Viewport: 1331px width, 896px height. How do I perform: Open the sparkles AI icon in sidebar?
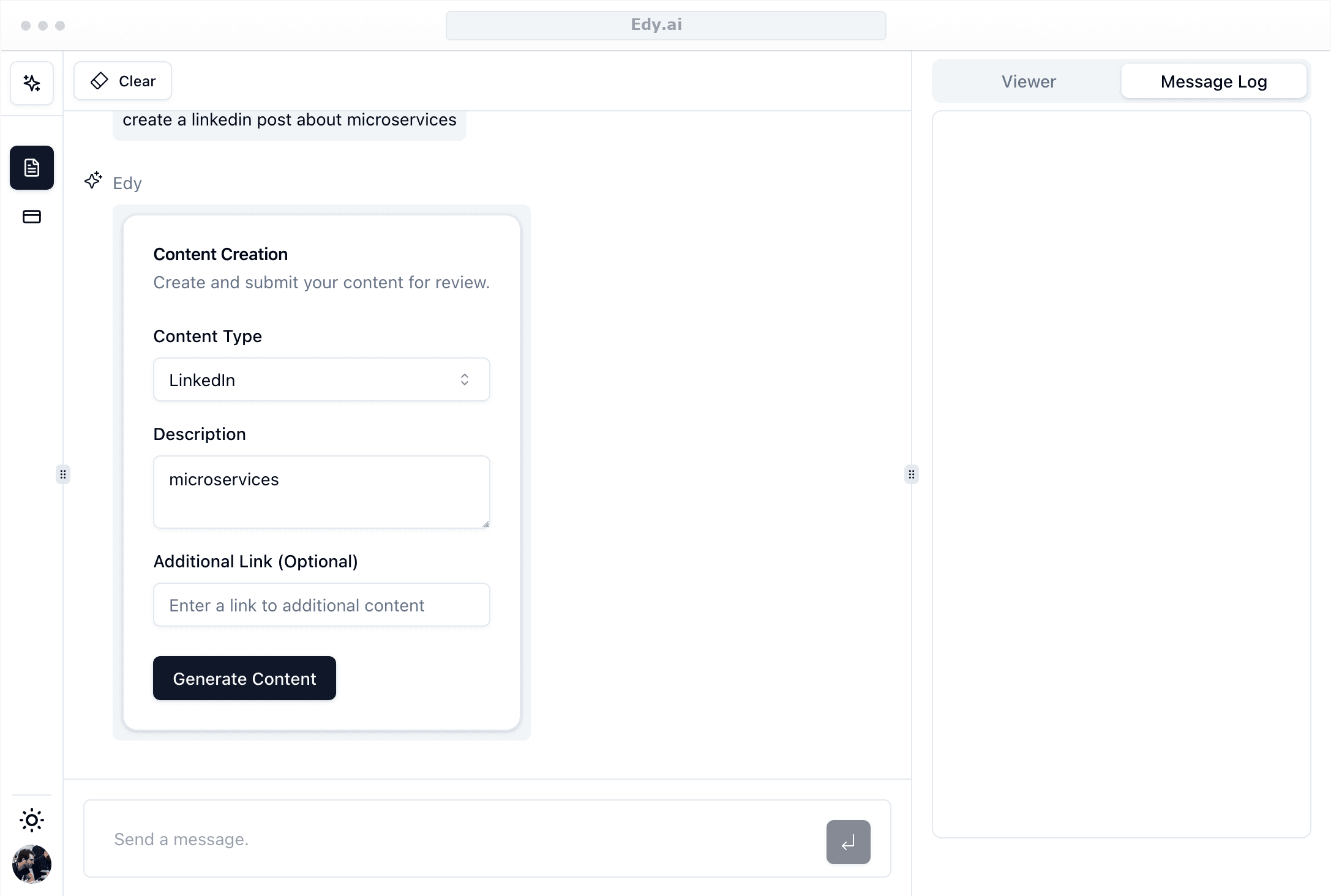(x=32, y=83)
